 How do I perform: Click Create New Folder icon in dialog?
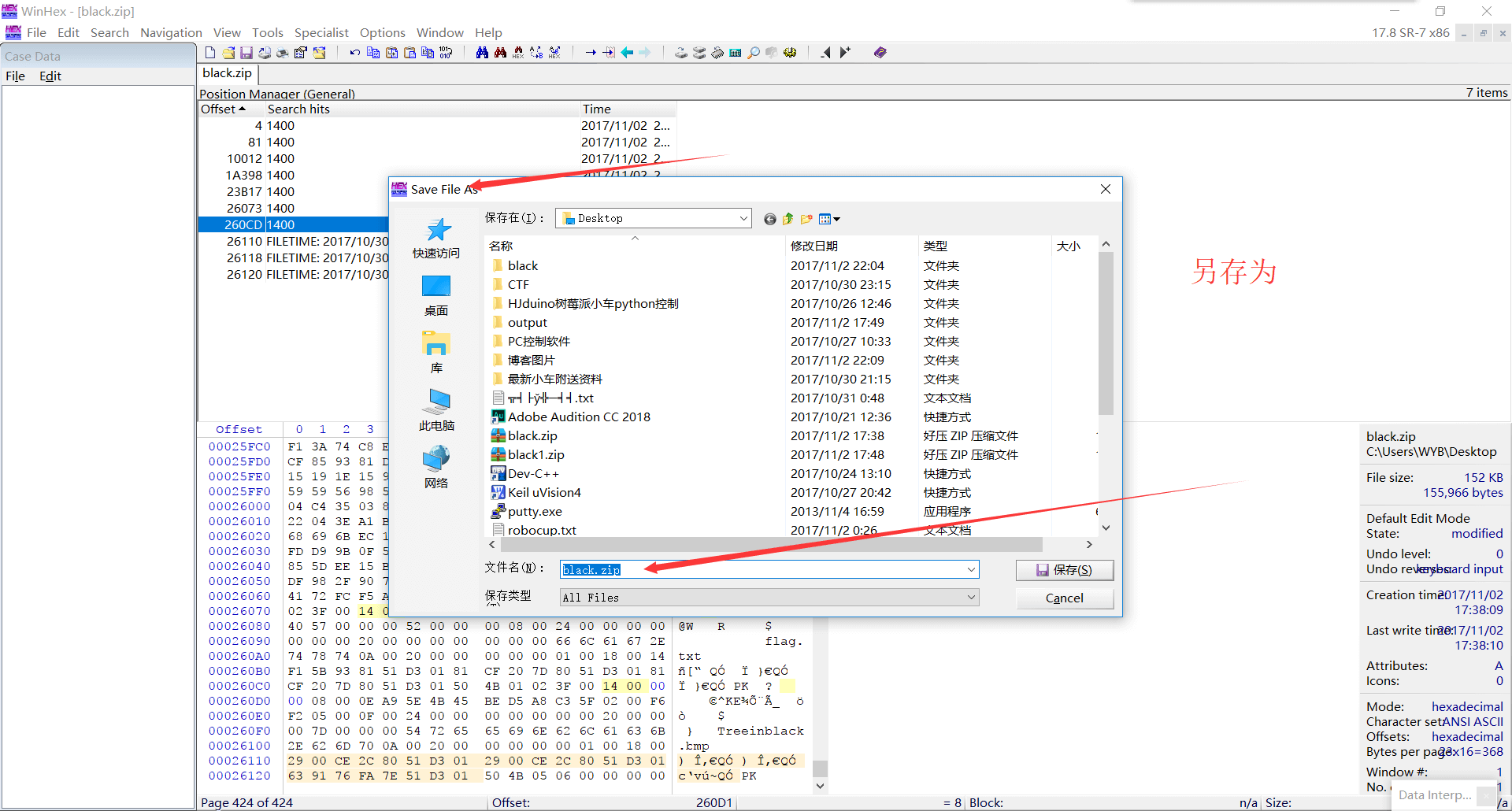[x=806, y=219]
